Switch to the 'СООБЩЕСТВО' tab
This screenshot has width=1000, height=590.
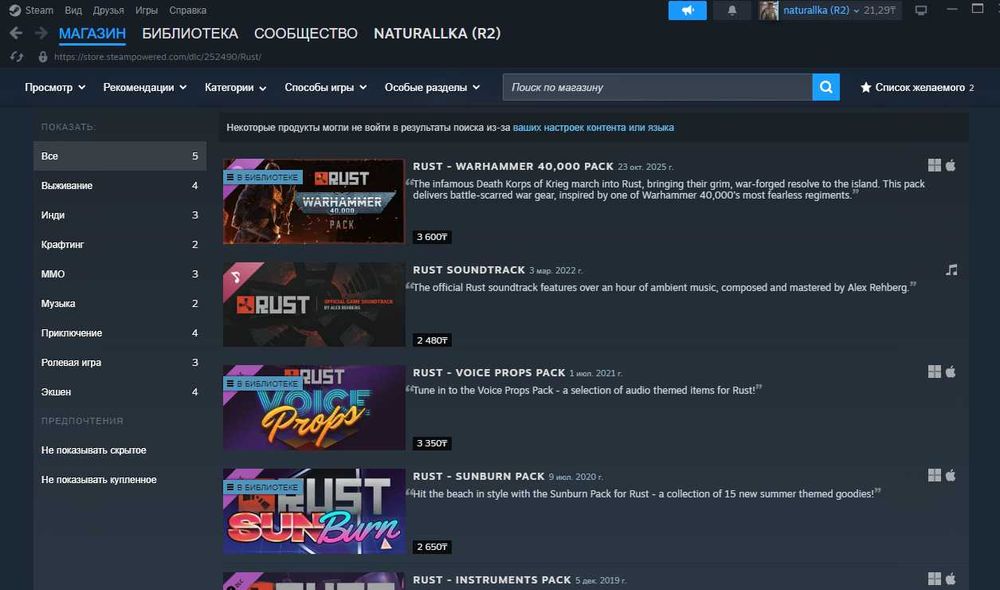pyautogui.click(x=305, y=33)
